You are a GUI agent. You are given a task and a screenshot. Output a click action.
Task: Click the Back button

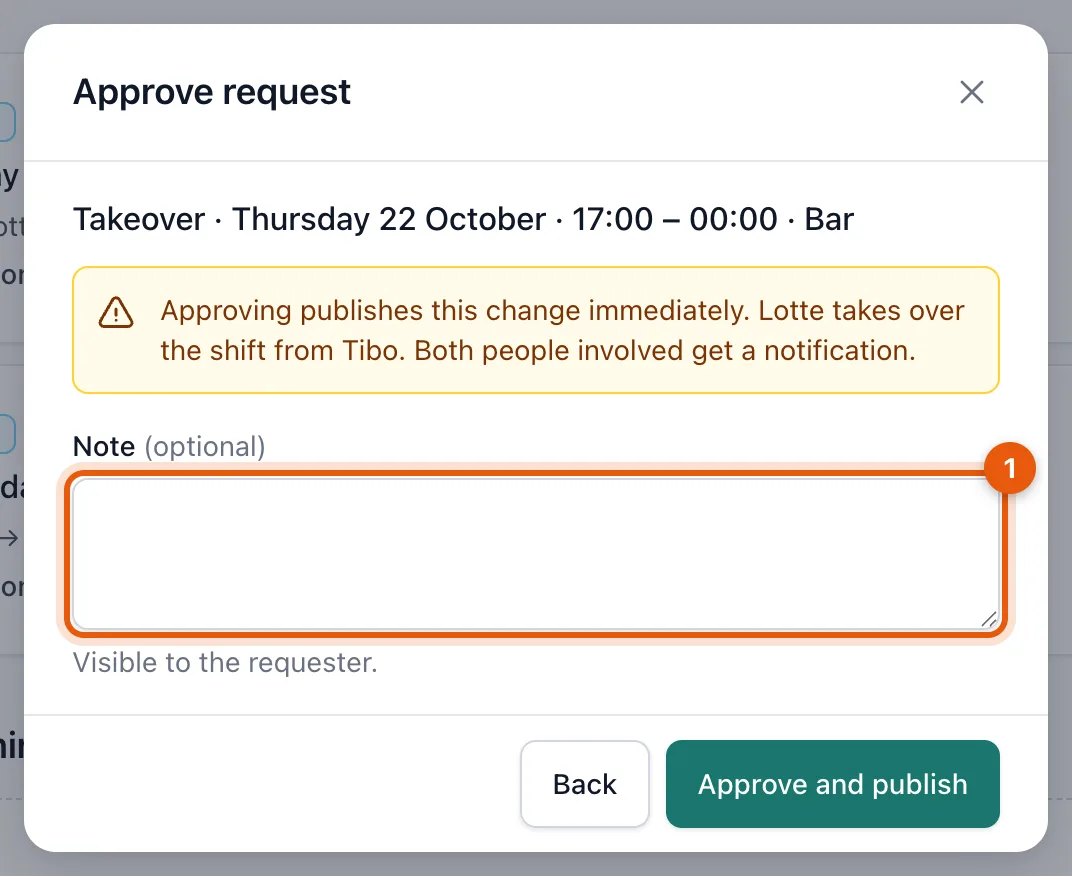point(585,784)
